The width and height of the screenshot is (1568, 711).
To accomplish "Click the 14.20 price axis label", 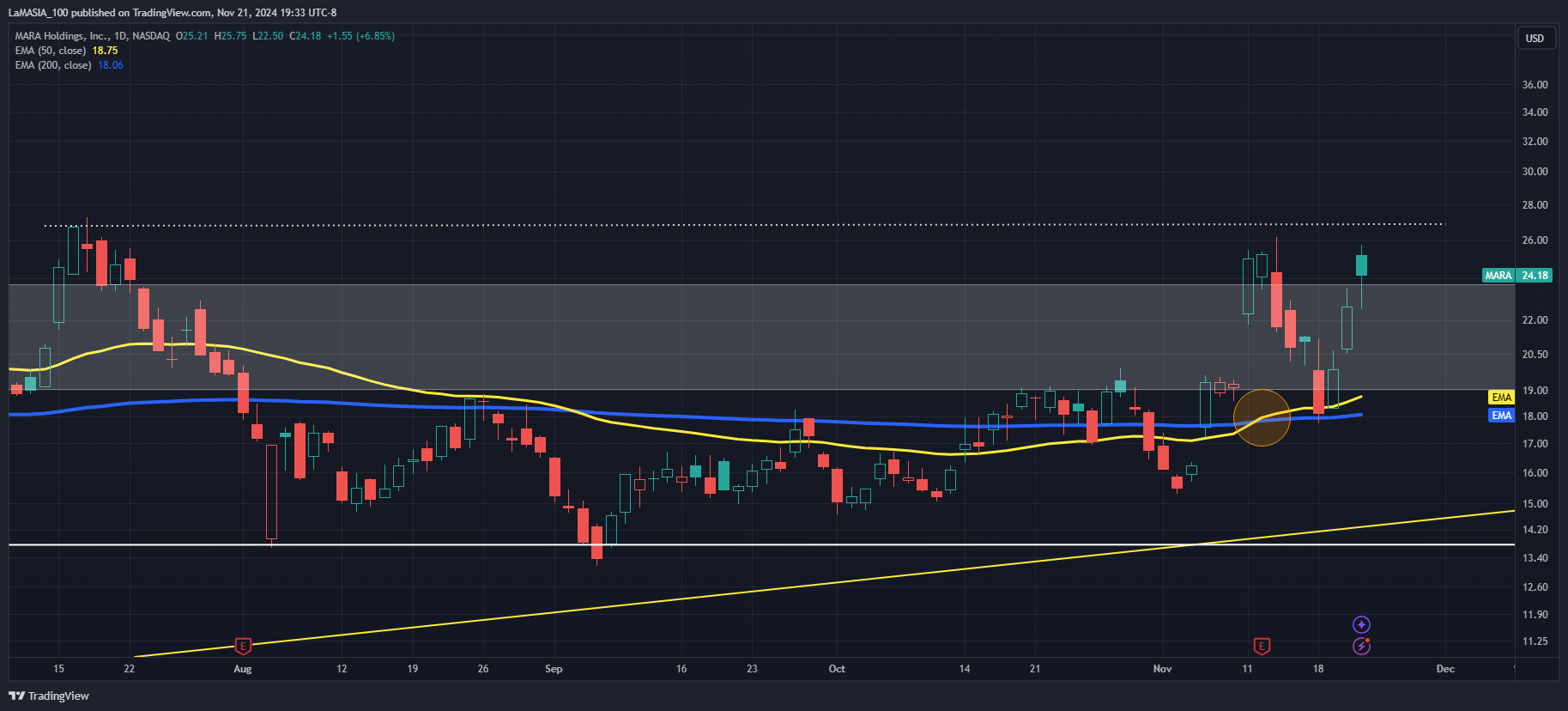I will point(1535,530).
